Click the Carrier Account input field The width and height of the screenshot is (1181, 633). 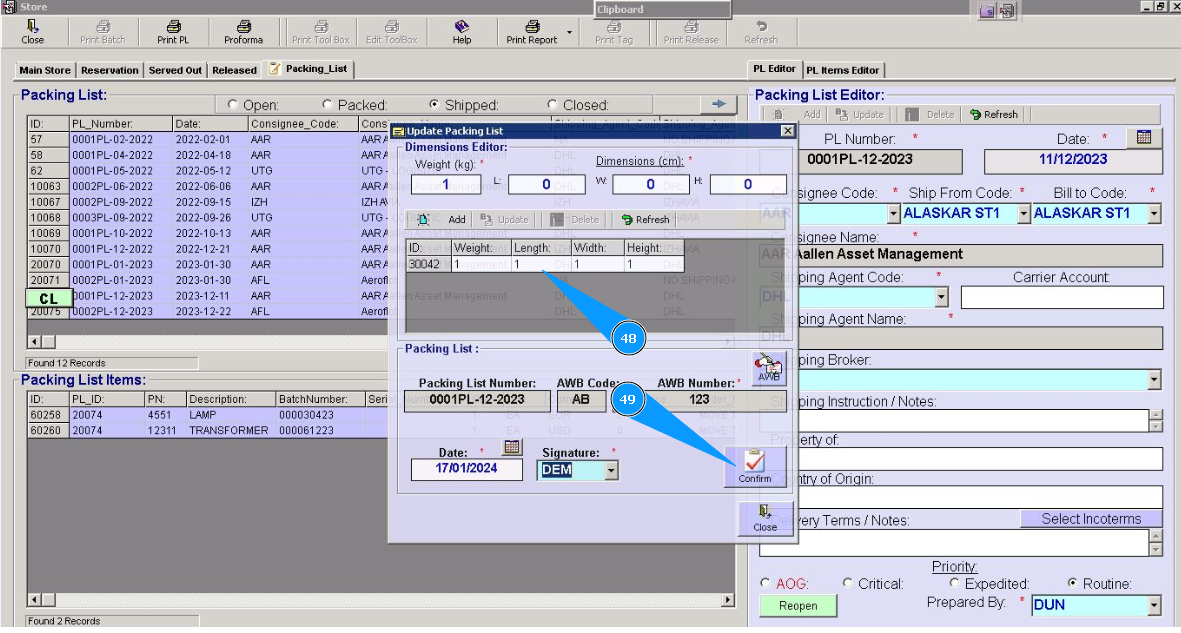pos(1062,298)
